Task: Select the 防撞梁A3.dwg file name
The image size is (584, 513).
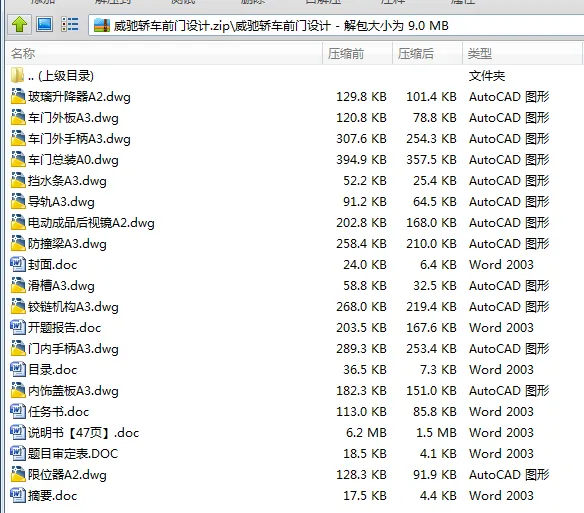Action: tap(67, 244)
